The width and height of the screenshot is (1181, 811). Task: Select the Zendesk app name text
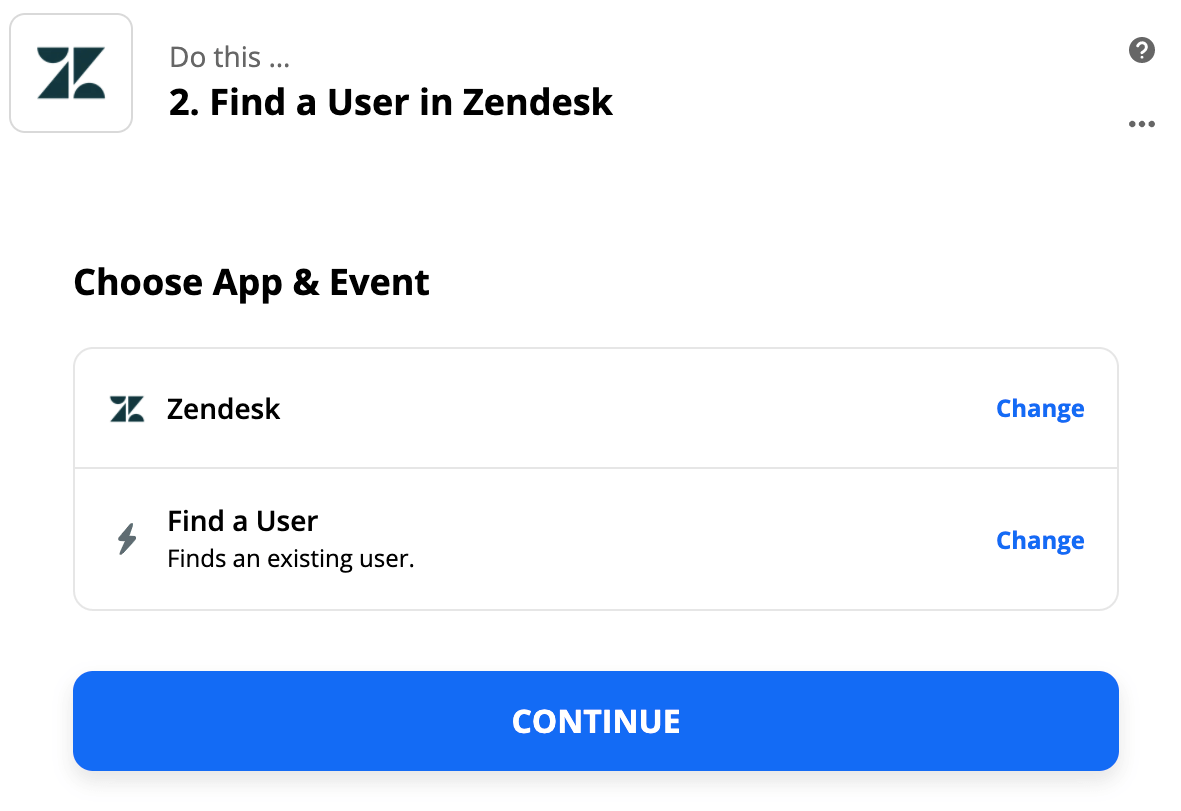point(224,409)
